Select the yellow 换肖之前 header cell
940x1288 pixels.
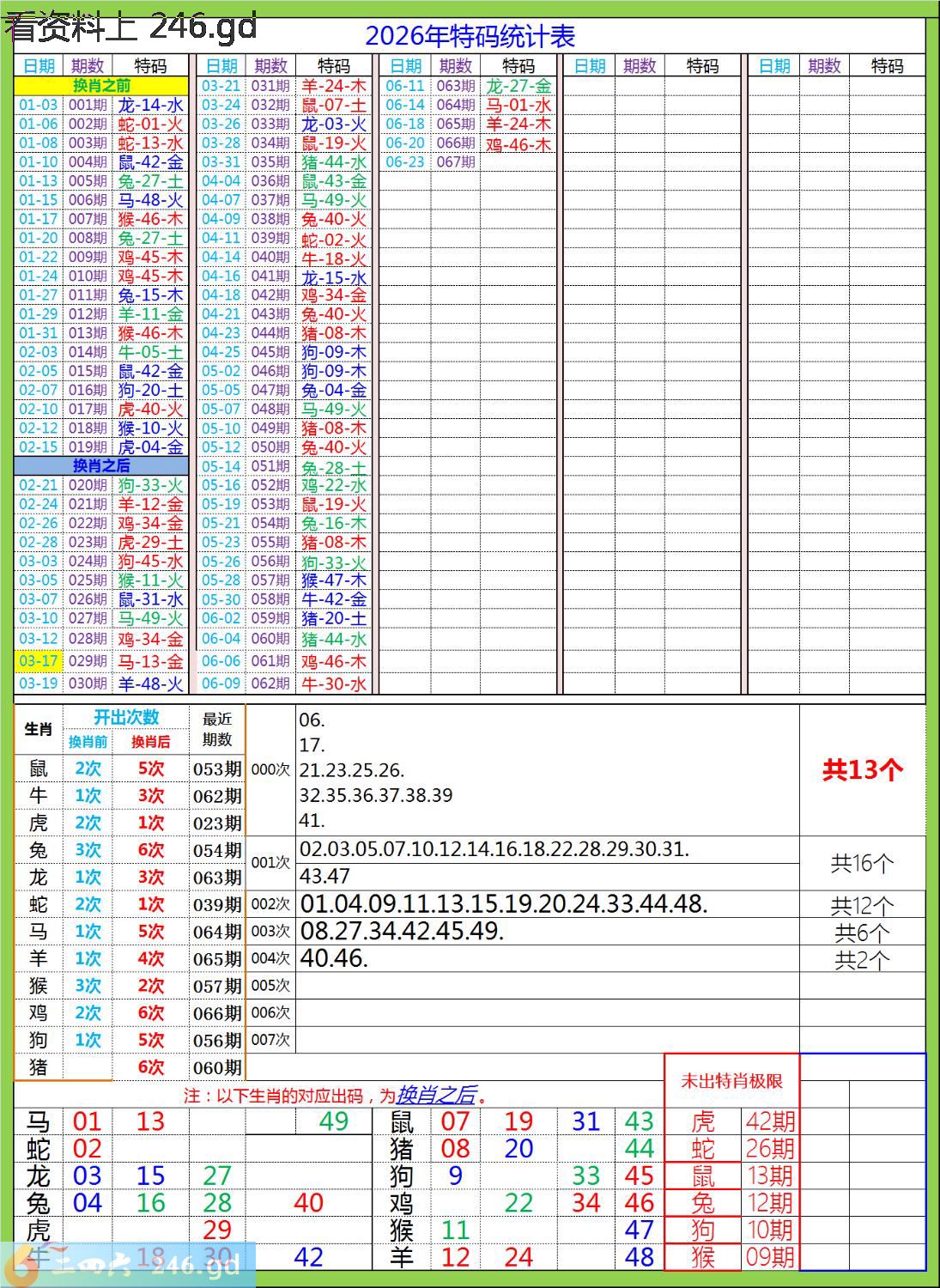click(101, 86)
